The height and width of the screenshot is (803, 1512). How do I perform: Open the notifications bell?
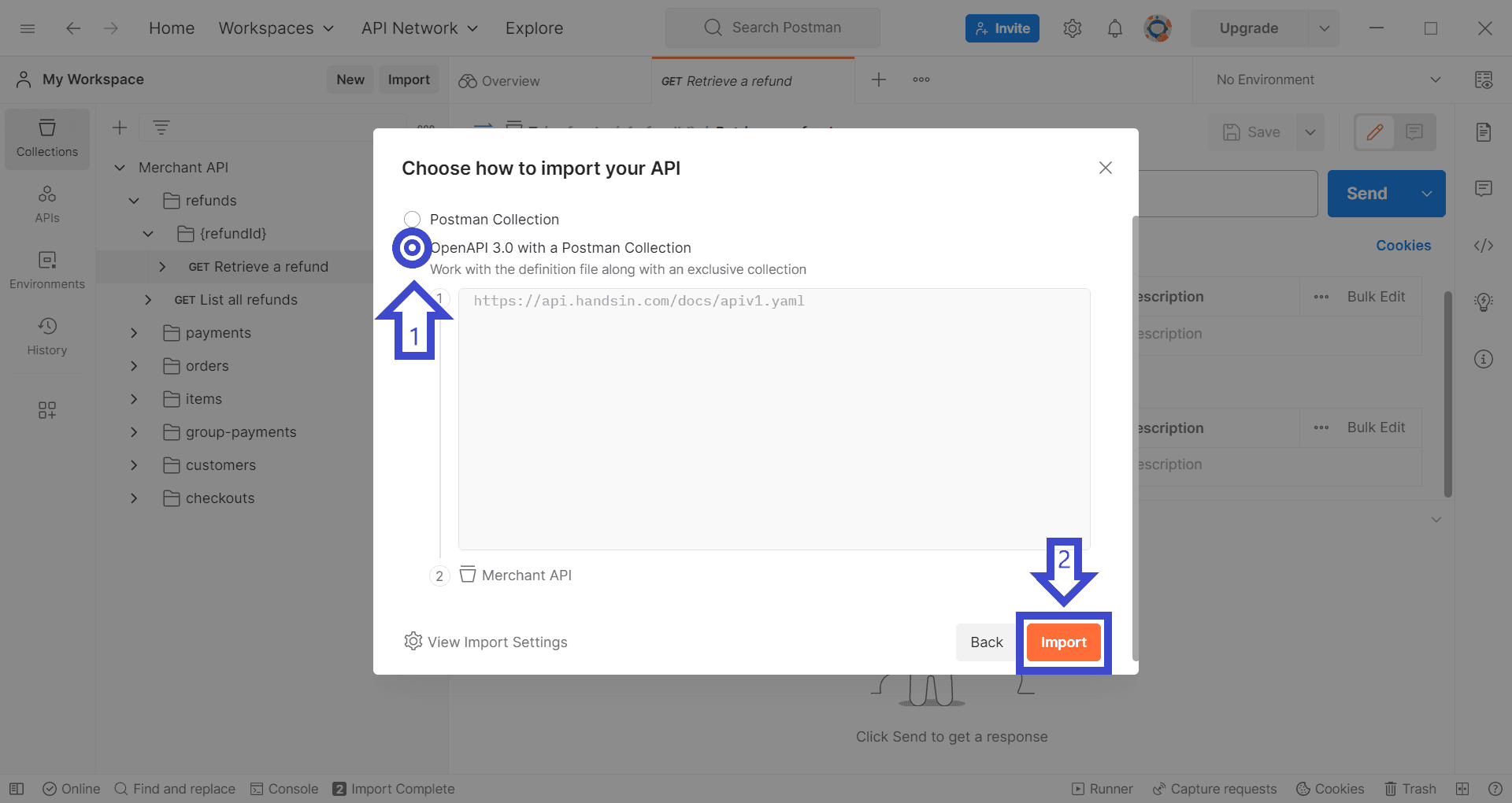click(1115, 28)
